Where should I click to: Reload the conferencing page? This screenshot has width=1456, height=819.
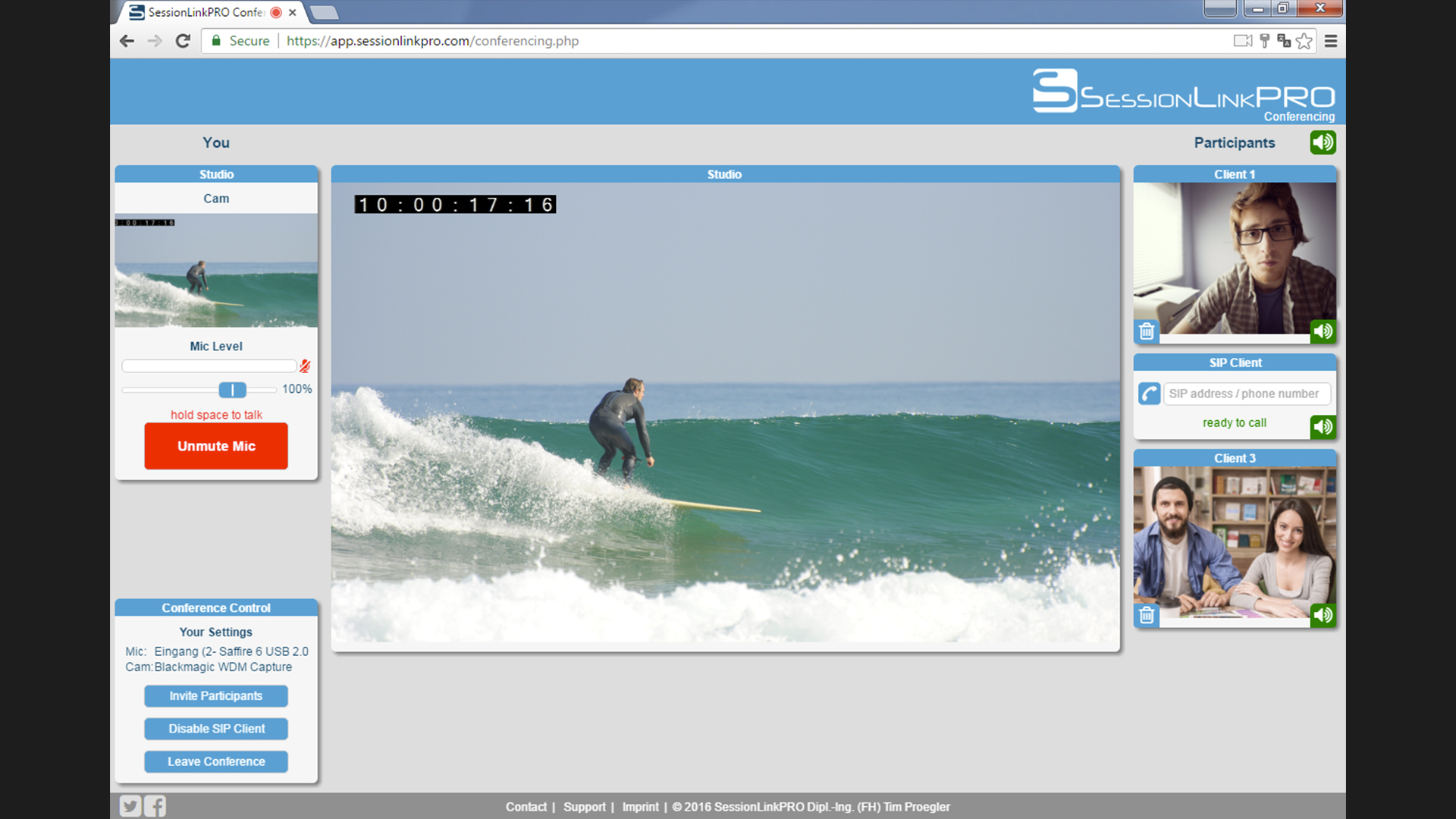click(x=182, y=41)
